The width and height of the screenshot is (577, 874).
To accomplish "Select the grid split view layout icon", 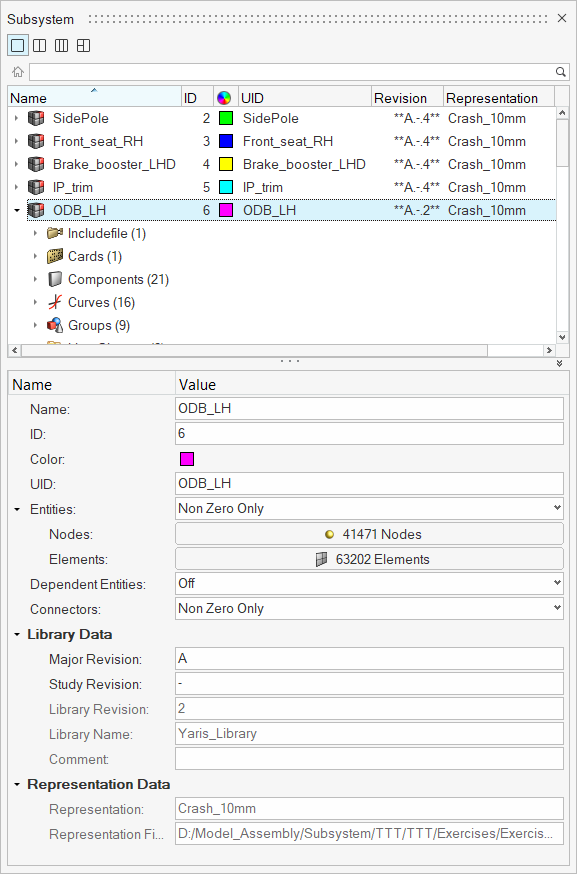I will pos(83,46).
